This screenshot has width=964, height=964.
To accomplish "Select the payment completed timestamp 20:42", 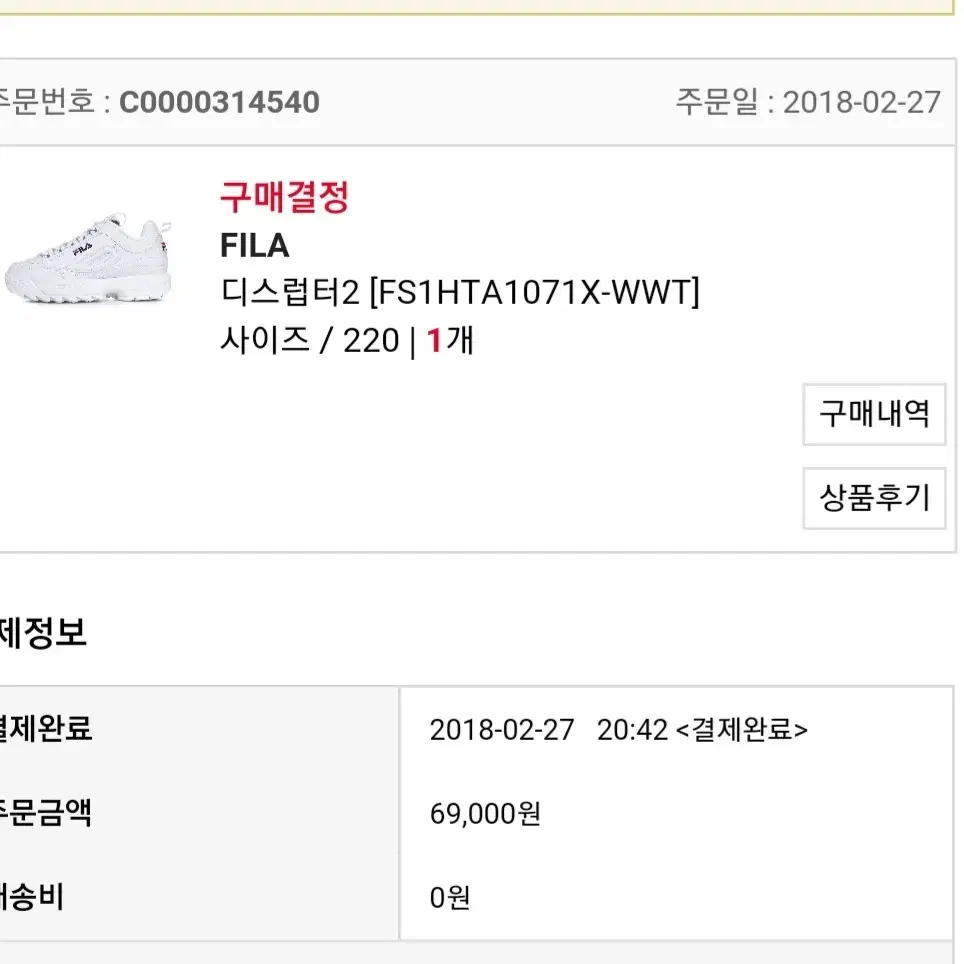I will [632, 730].
